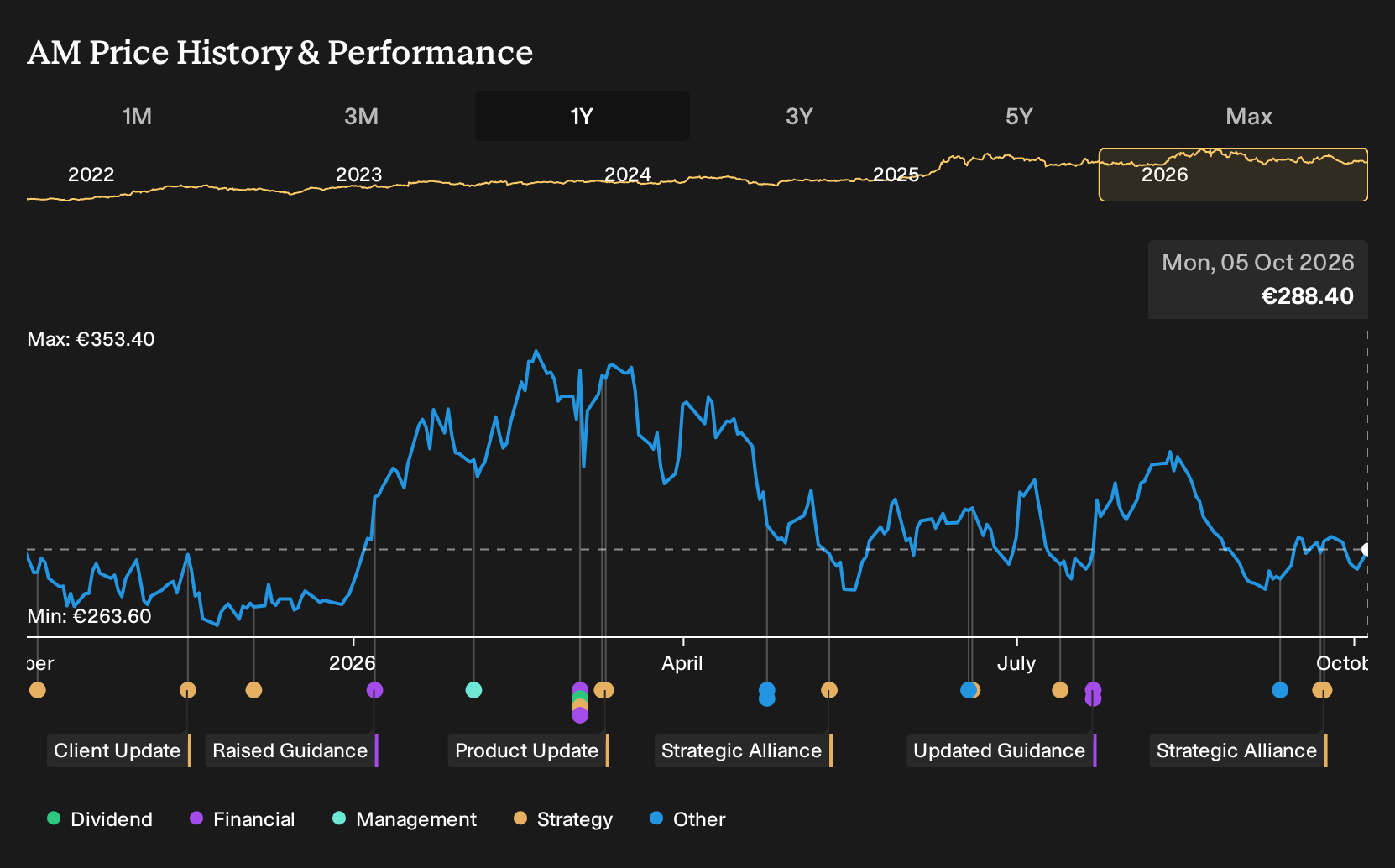Open the Product Update event label

528,750
